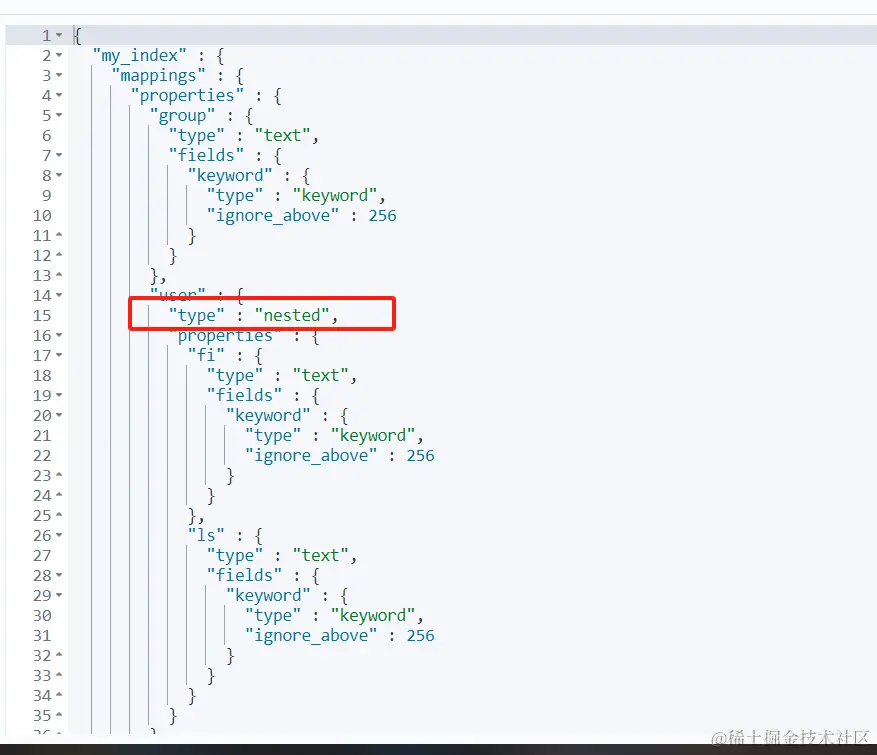Collapse "my_index" using line 2 fold arrow
Image resolution: width=877 pixels, height=755 pixels.
click(x=59, y=55)
